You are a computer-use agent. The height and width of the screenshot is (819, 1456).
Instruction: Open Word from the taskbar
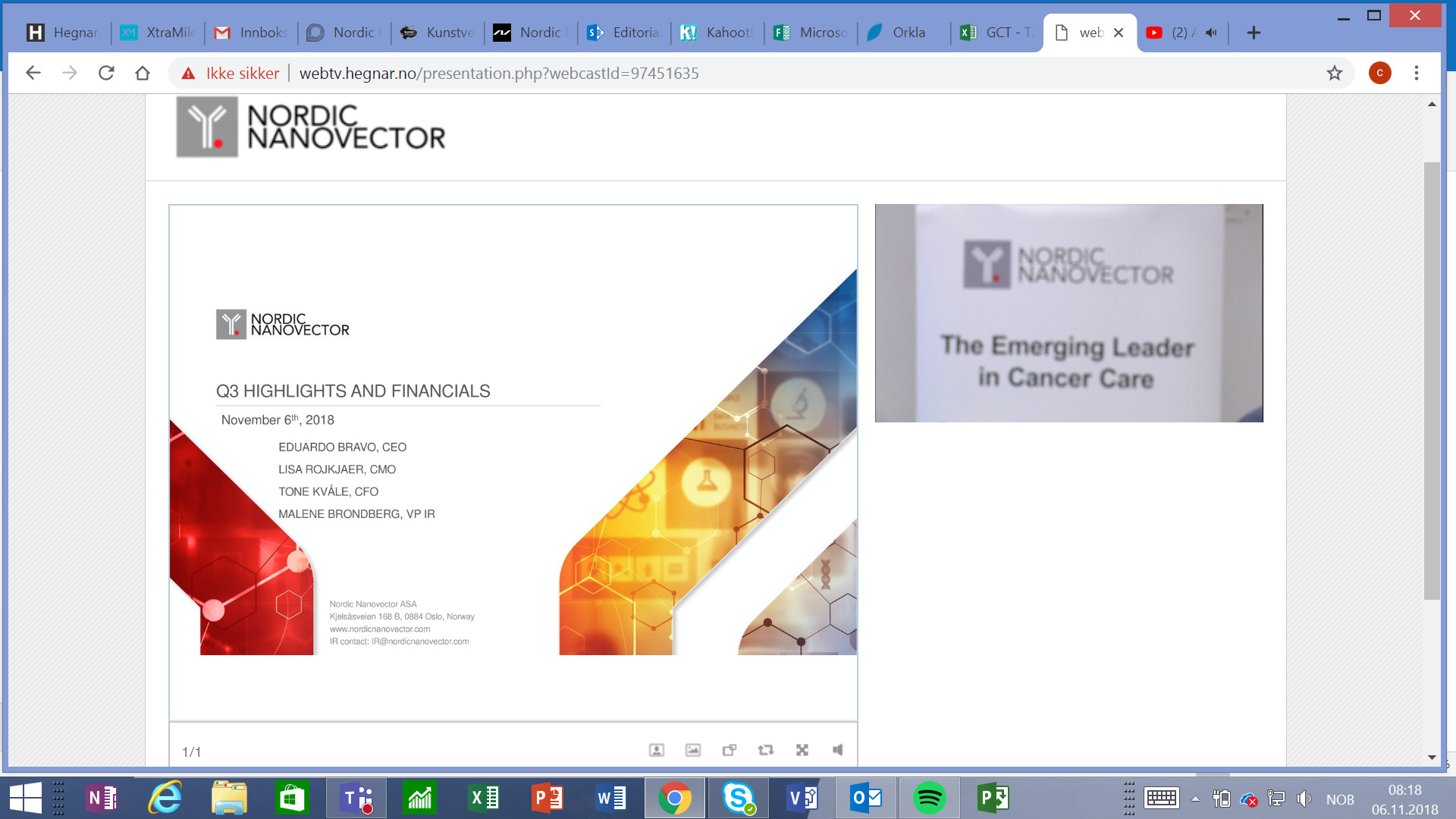(x=610, y=798)
